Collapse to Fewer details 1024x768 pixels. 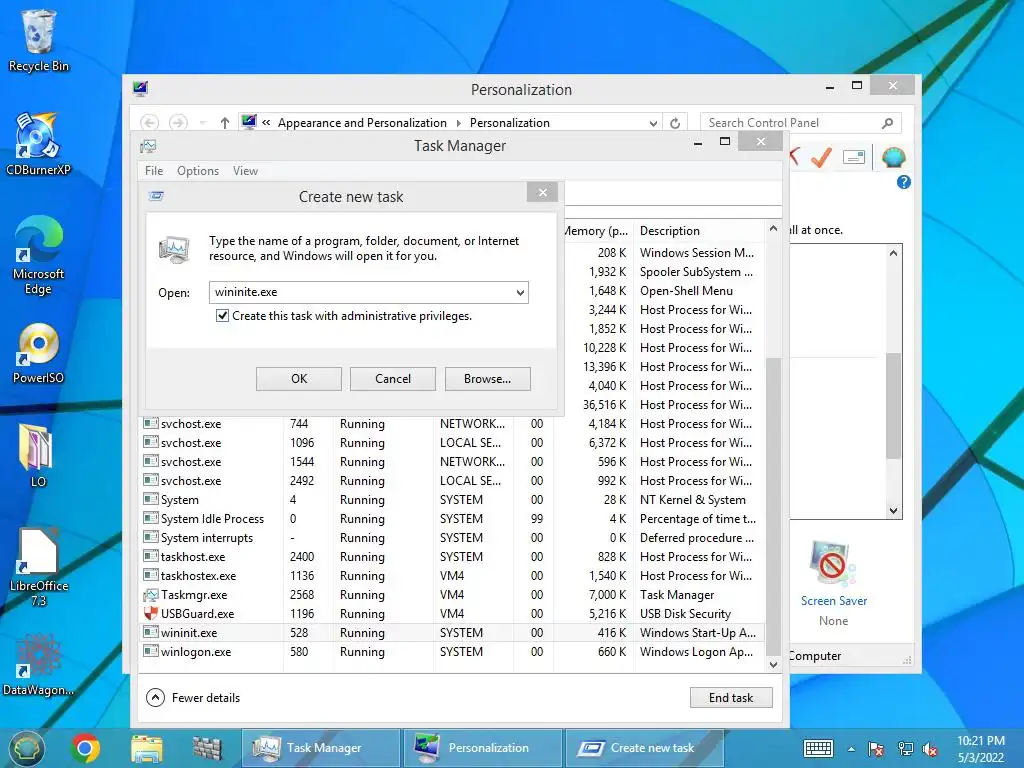tap(193, 697)
